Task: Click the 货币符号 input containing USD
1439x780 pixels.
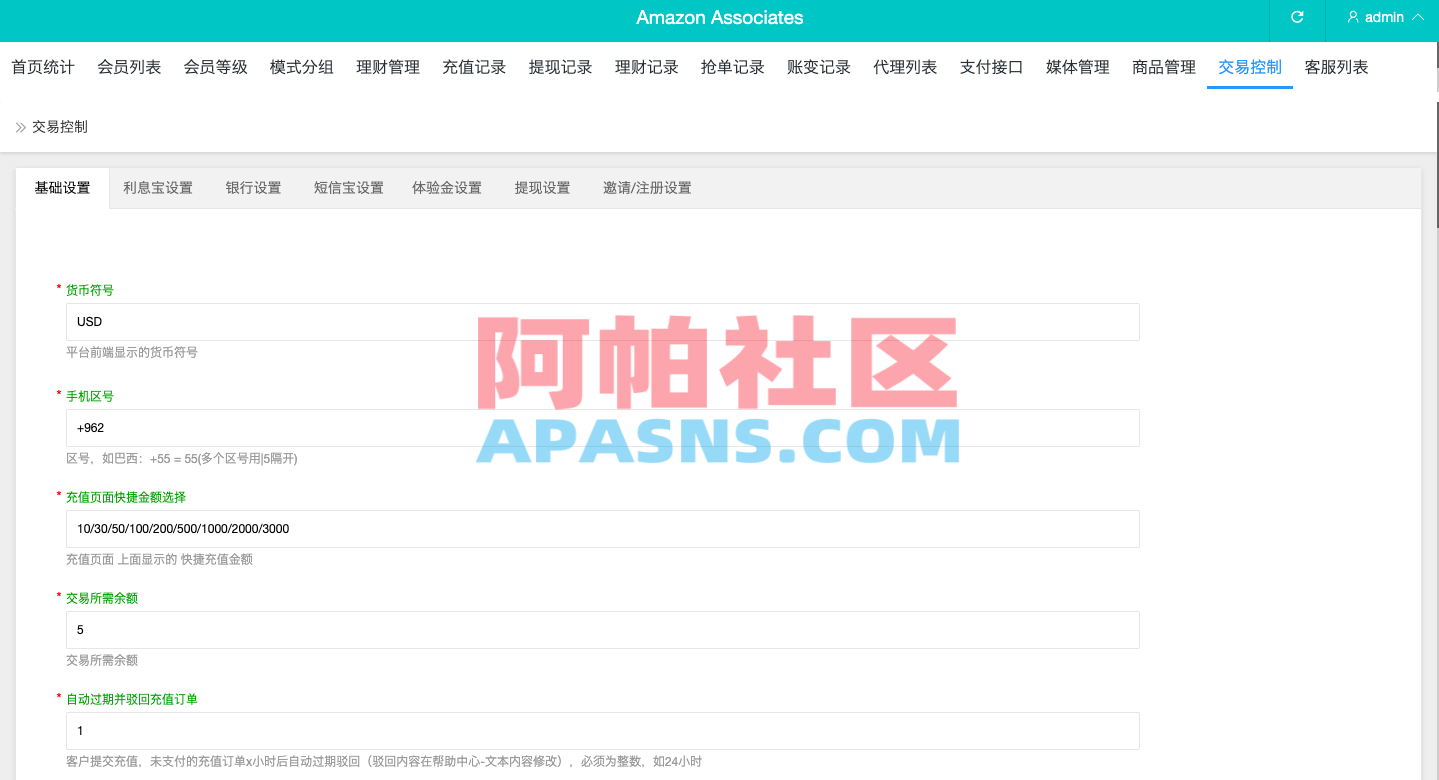Action: (x=602, y=322)
